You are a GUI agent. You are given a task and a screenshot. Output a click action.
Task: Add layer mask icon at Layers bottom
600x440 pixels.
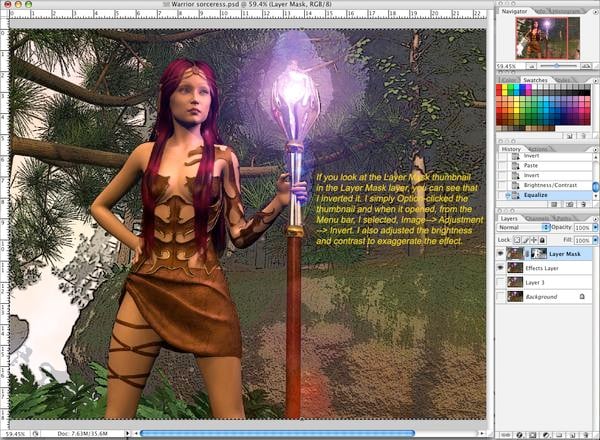533,435
